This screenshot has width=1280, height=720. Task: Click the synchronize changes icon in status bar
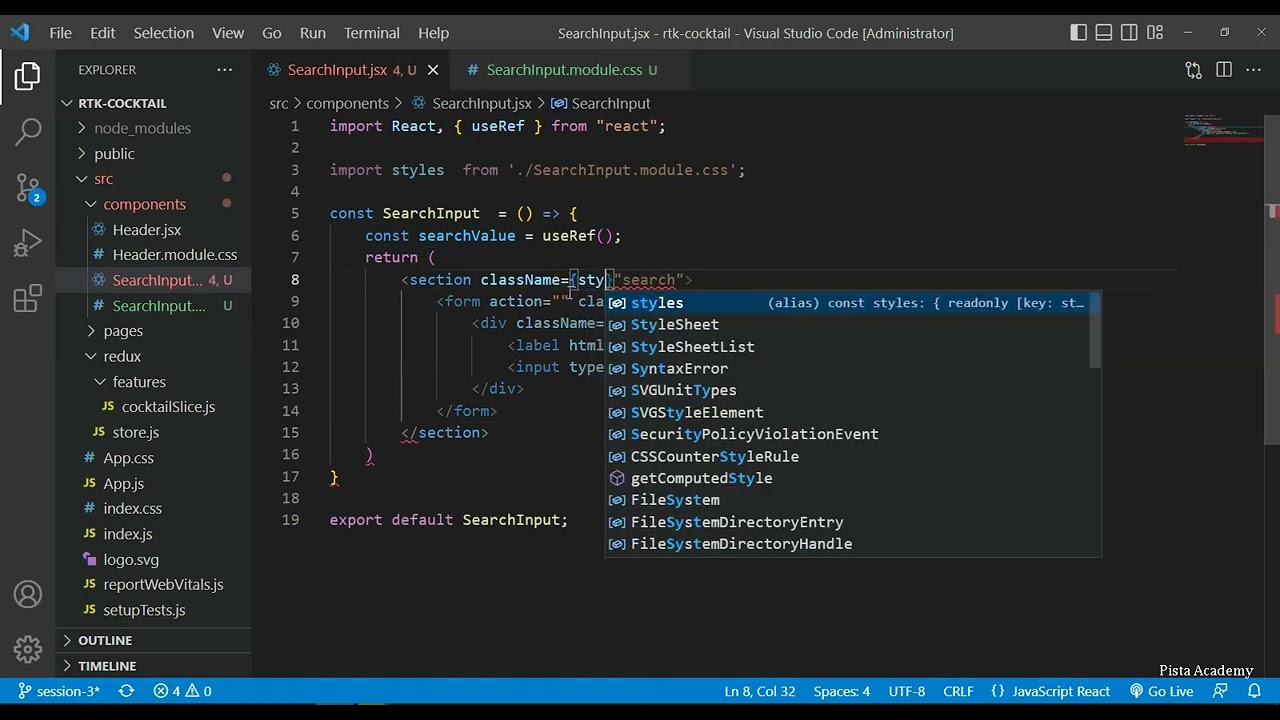[126, 691]
